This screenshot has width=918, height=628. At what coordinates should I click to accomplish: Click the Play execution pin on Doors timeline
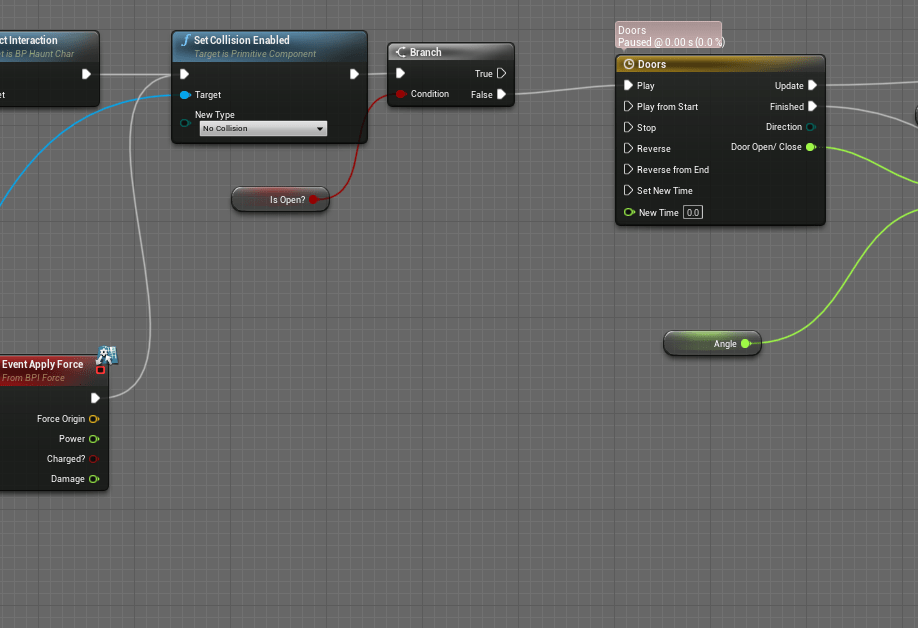(628, 86)
